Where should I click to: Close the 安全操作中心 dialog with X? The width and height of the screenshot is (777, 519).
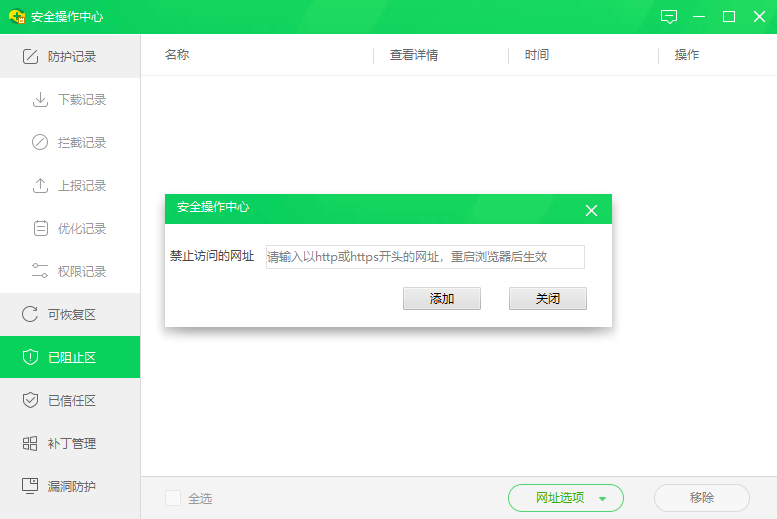point(591,210)
